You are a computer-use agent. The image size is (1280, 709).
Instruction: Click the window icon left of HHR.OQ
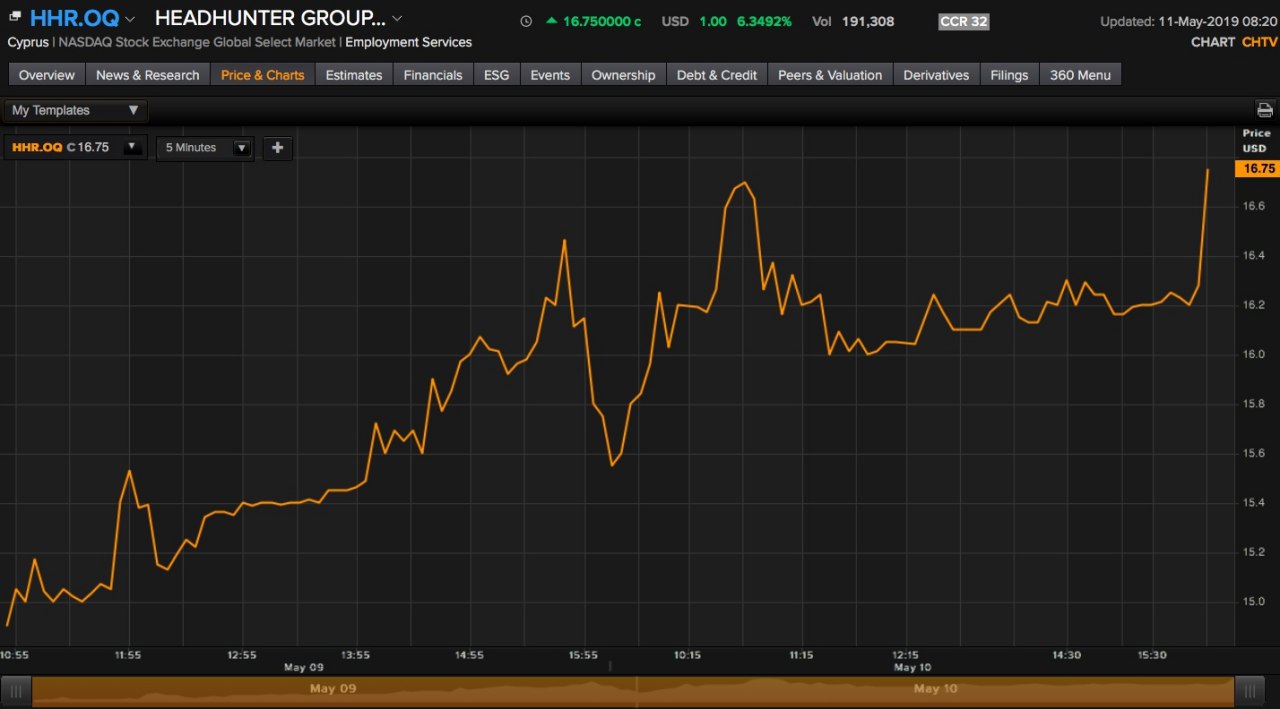(15, 18)
